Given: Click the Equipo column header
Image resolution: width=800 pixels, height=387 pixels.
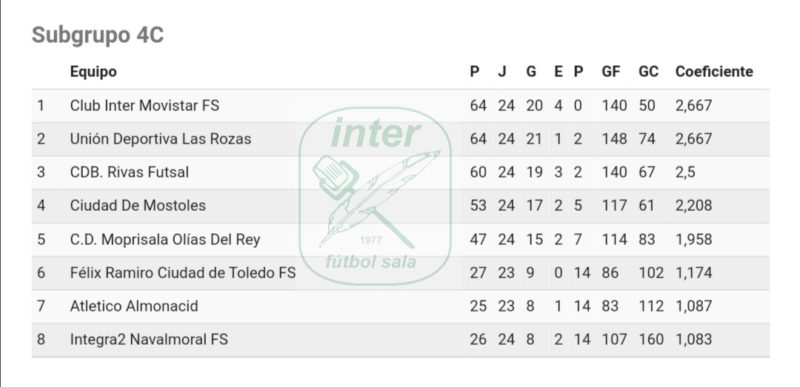Looking at the screenshot, I should pos(93,72).
